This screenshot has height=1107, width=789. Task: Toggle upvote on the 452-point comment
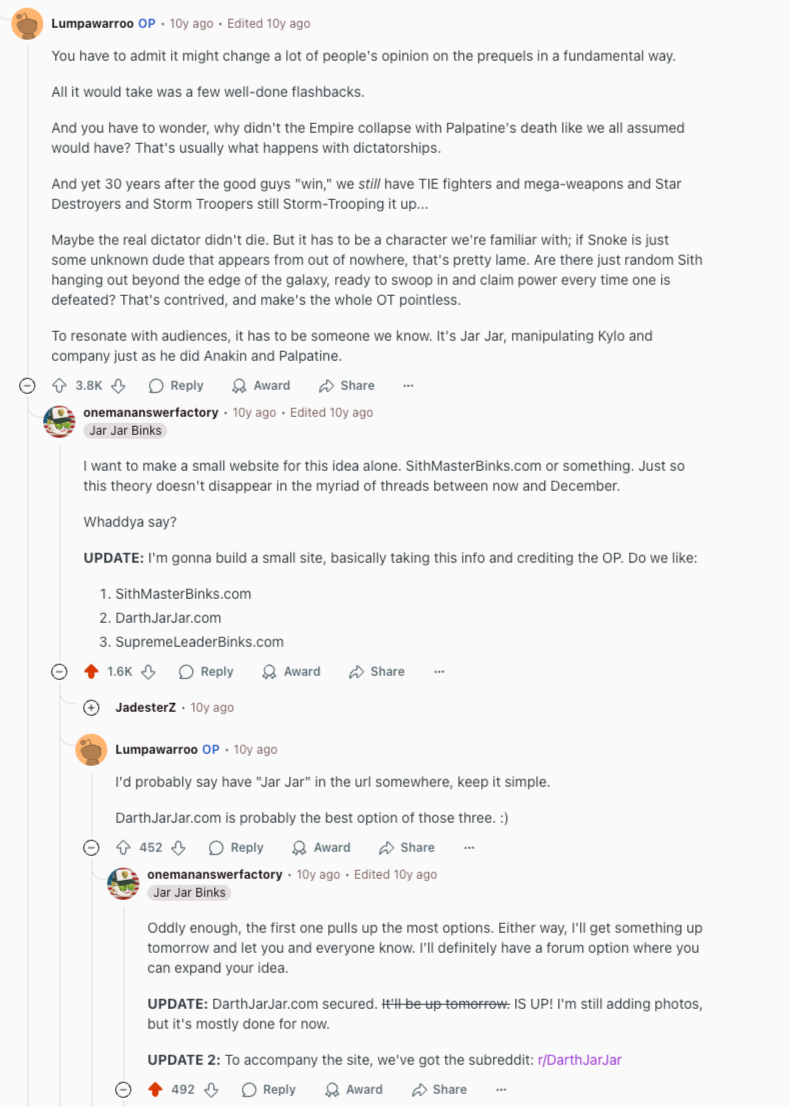tap(123, 848)
